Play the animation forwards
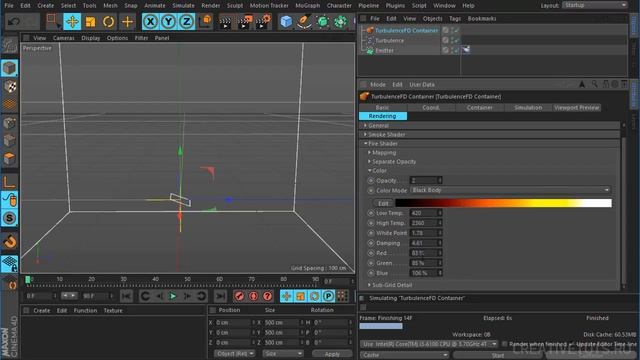Screen dimensions: 640x360 [x=173, y=296]
